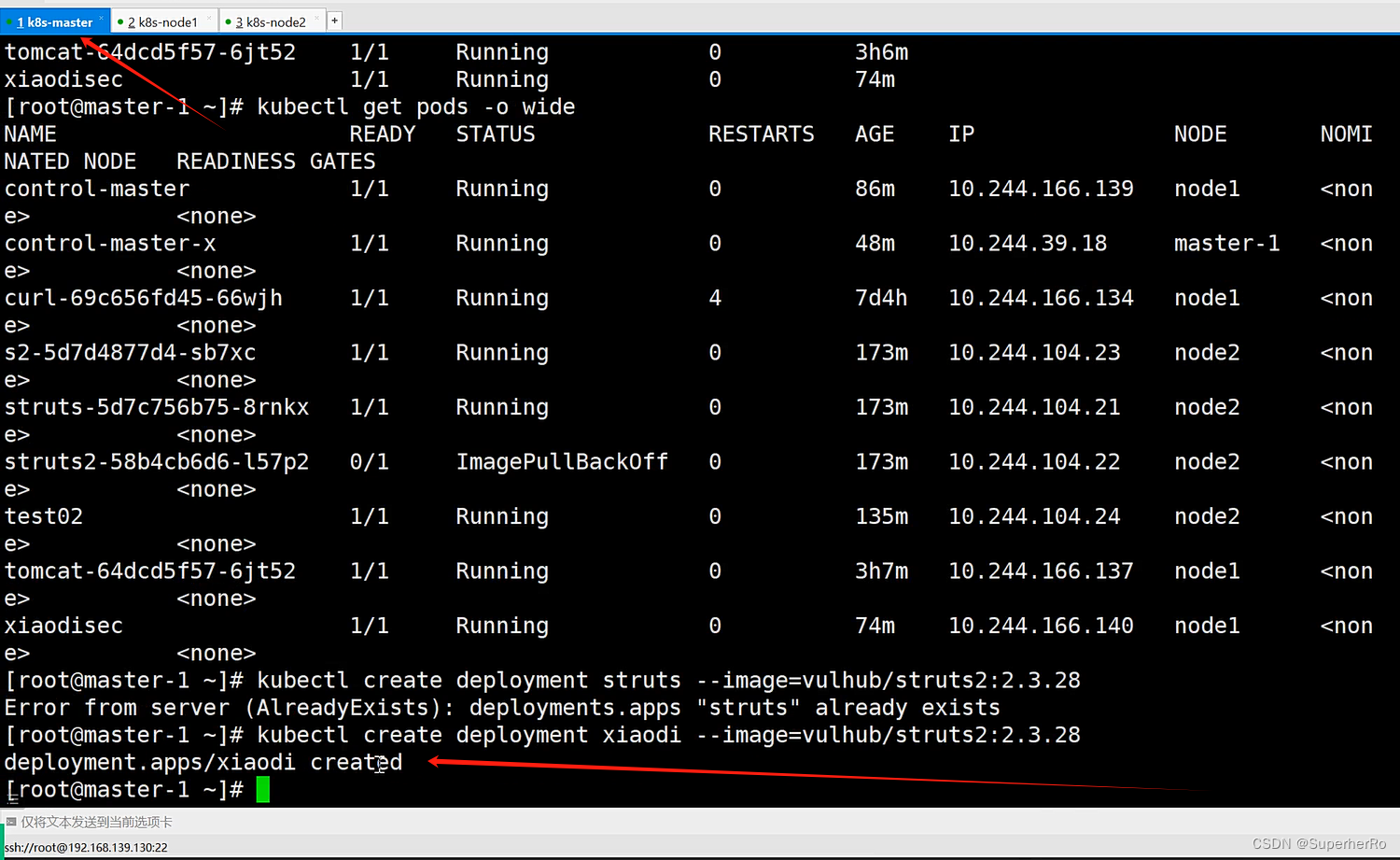Screen dimensions: 1400x860
Task: Click the 3h6m age value
Action: (x=881, y=52)
